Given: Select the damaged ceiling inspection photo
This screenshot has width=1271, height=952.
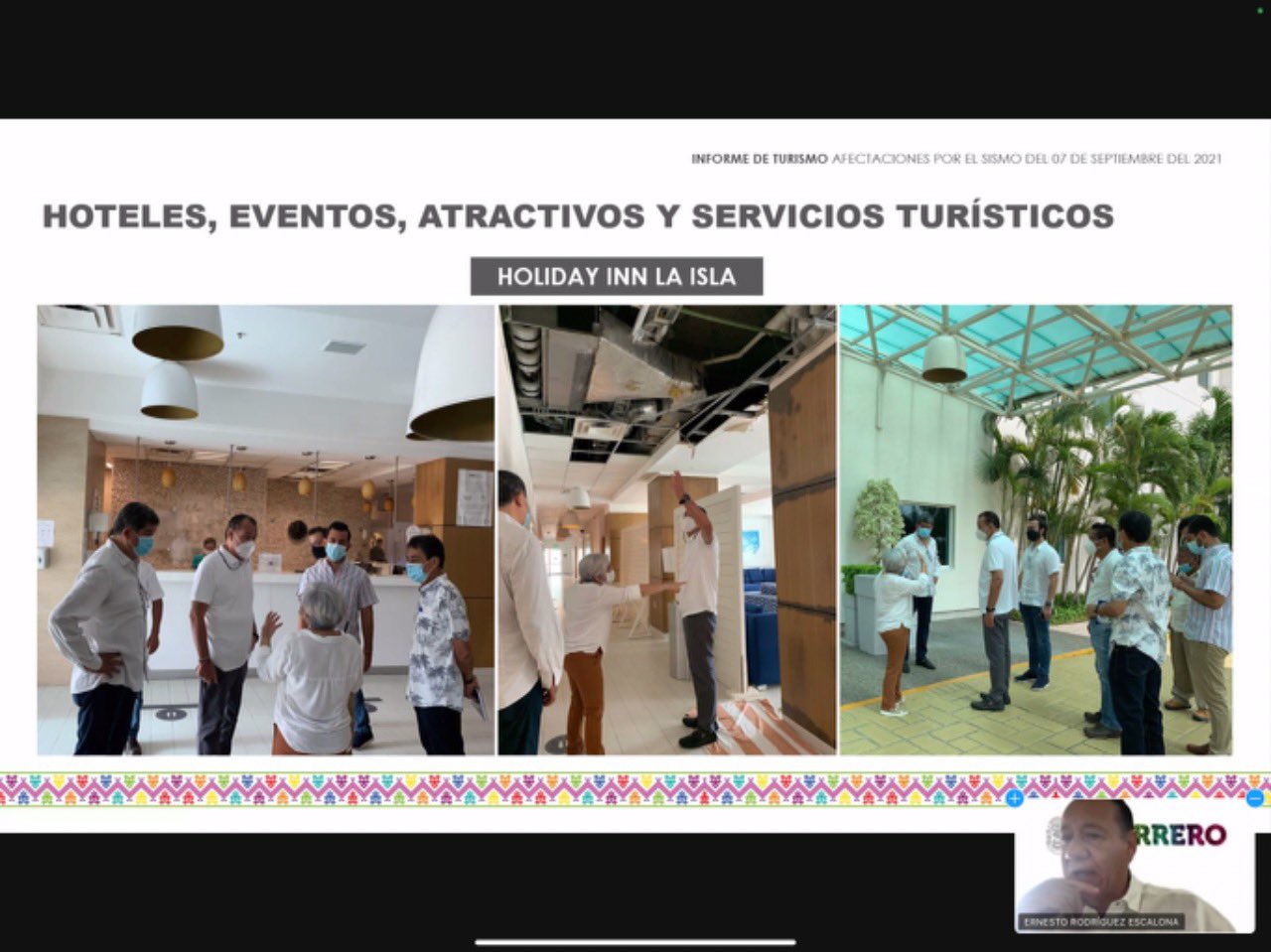Looking at the screenshot, I should (x=667, y=530).
